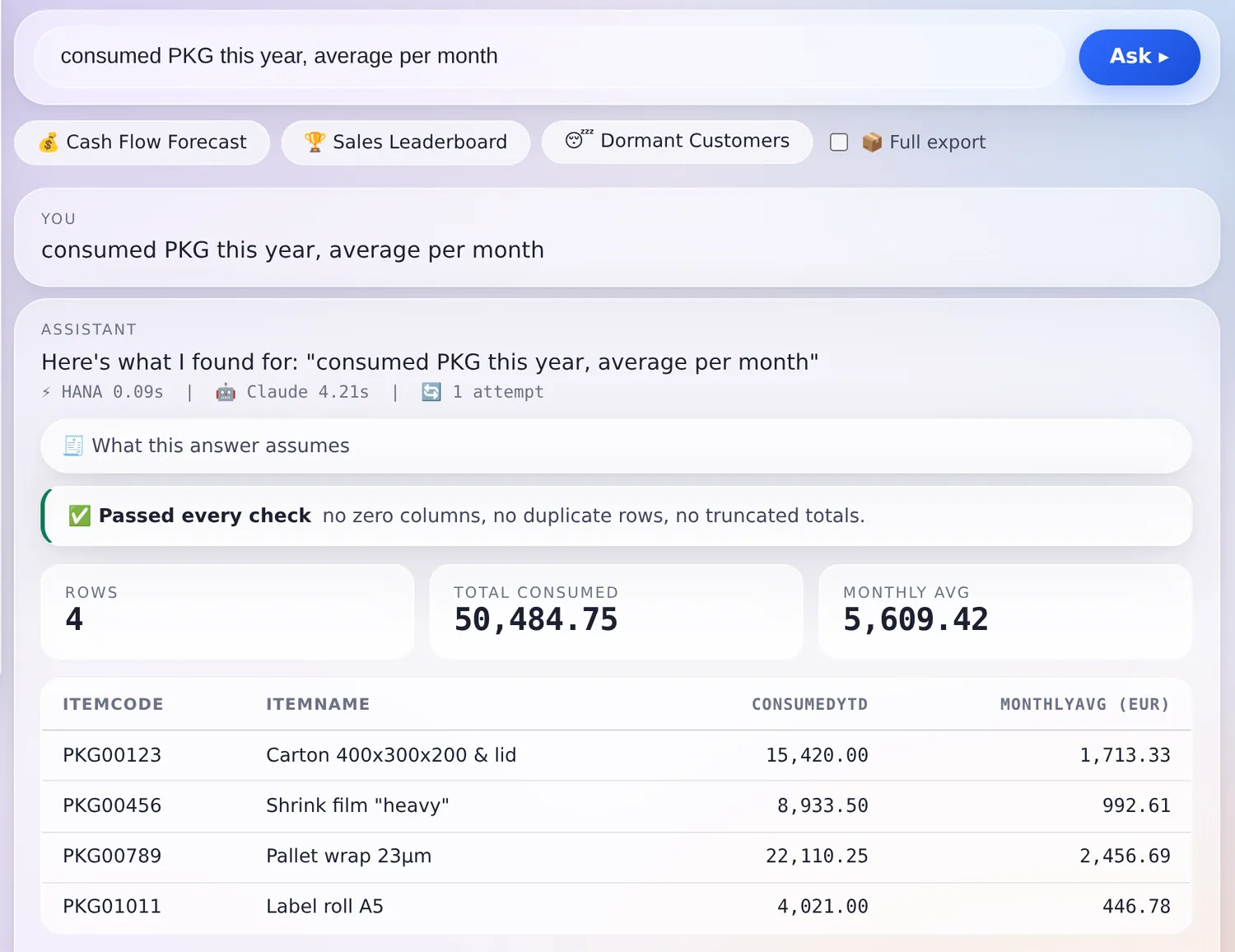Click the receipt icon beside assumptions
Image resolution: width=1235 pixels, height=952 pixels.
pyautogui.click(x=73, y=446)
